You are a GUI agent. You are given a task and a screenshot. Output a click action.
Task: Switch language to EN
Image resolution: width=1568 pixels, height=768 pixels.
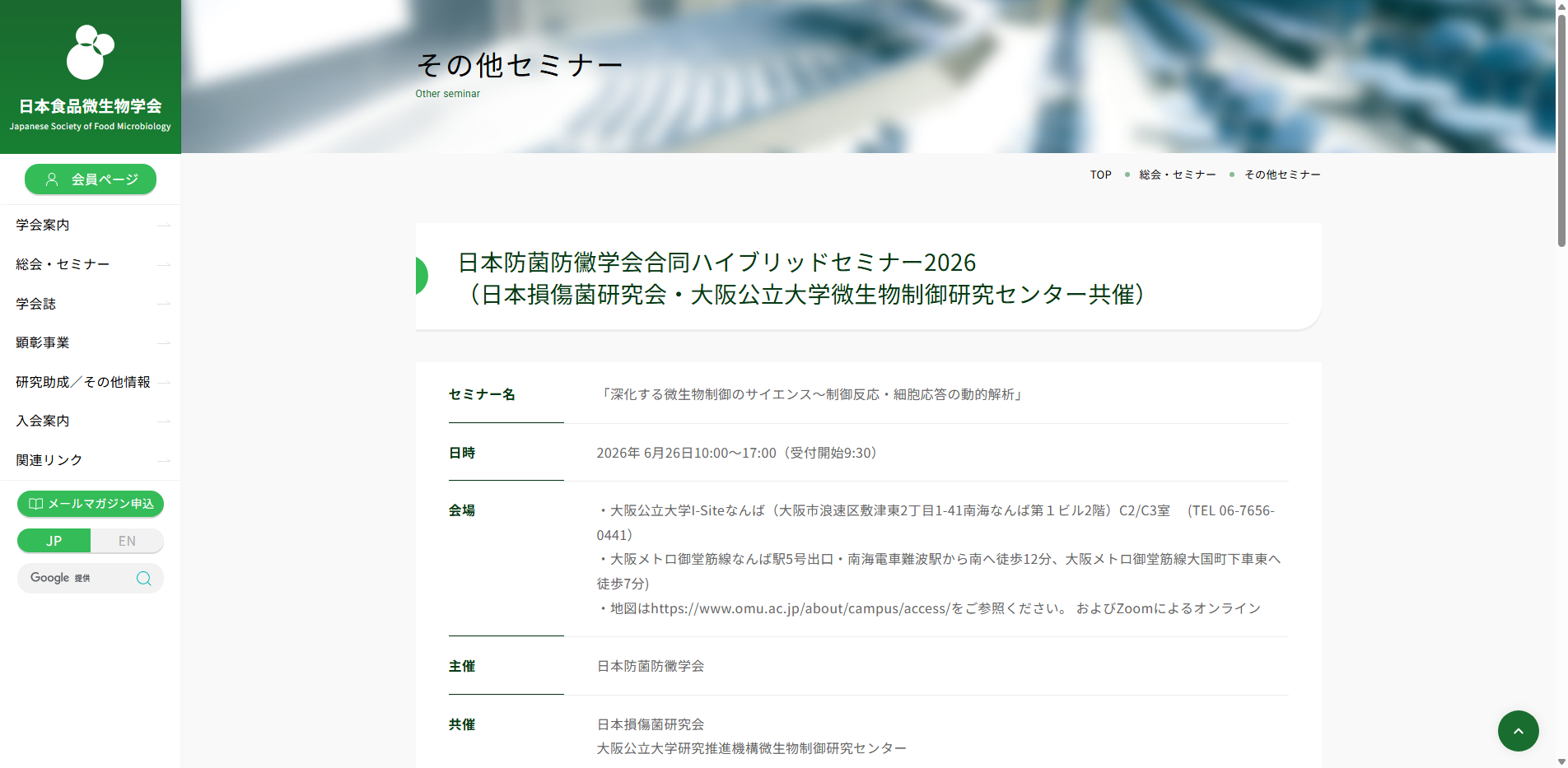click(127, 541)
